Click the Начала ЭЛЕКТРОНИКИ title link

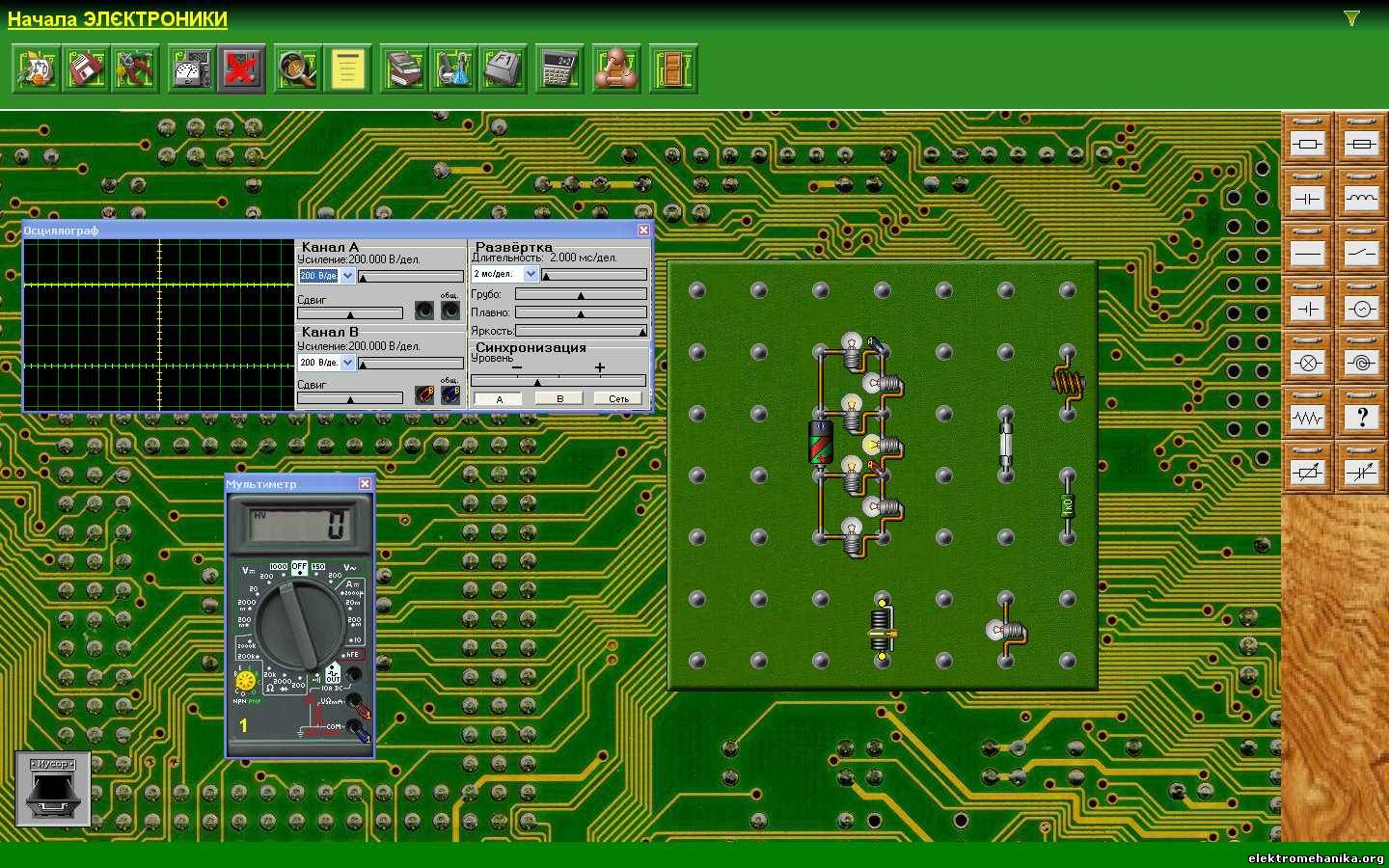(x=118, y=19)
